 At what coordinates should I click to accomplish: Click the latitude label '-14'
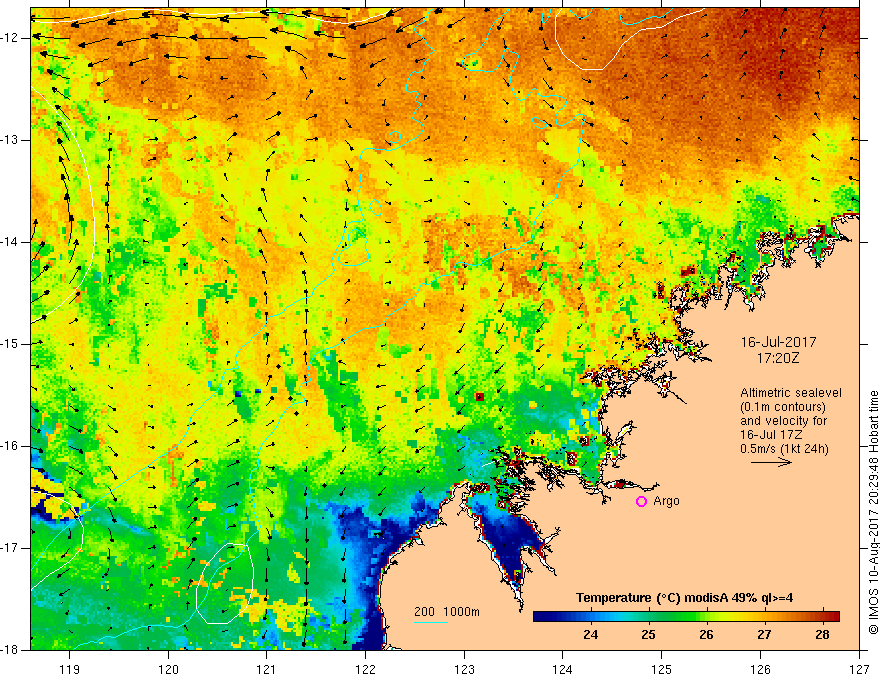(x=10, y=242)
